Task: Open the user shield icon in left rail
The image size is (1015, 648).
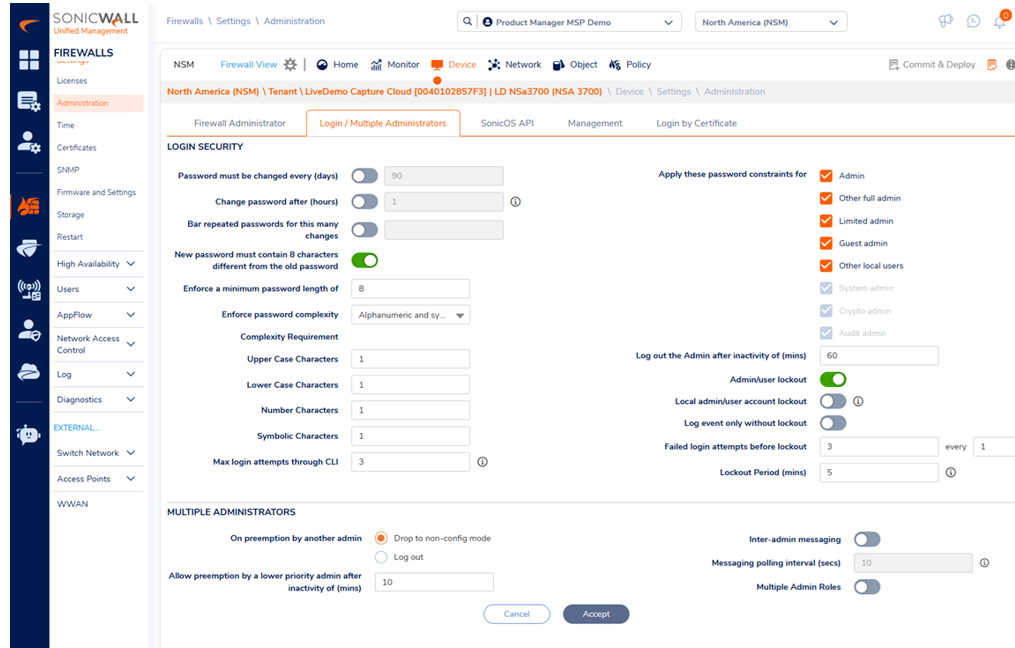Action: [29, 330]
